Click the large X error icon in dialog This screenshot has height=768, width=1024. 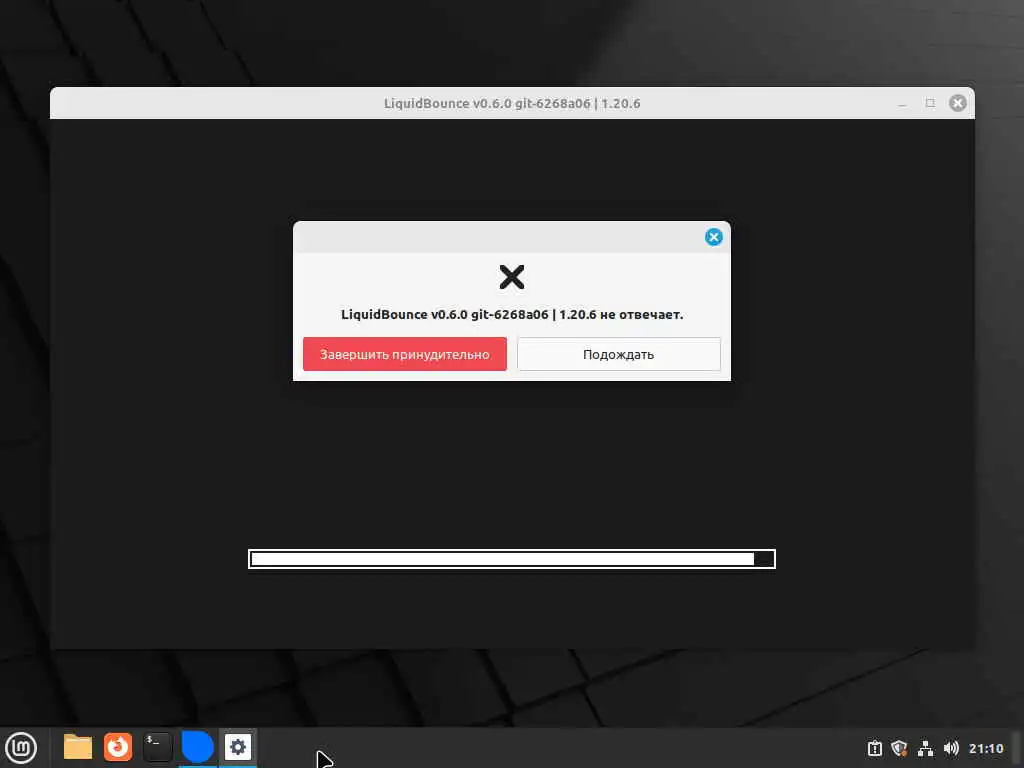point(512,277)
